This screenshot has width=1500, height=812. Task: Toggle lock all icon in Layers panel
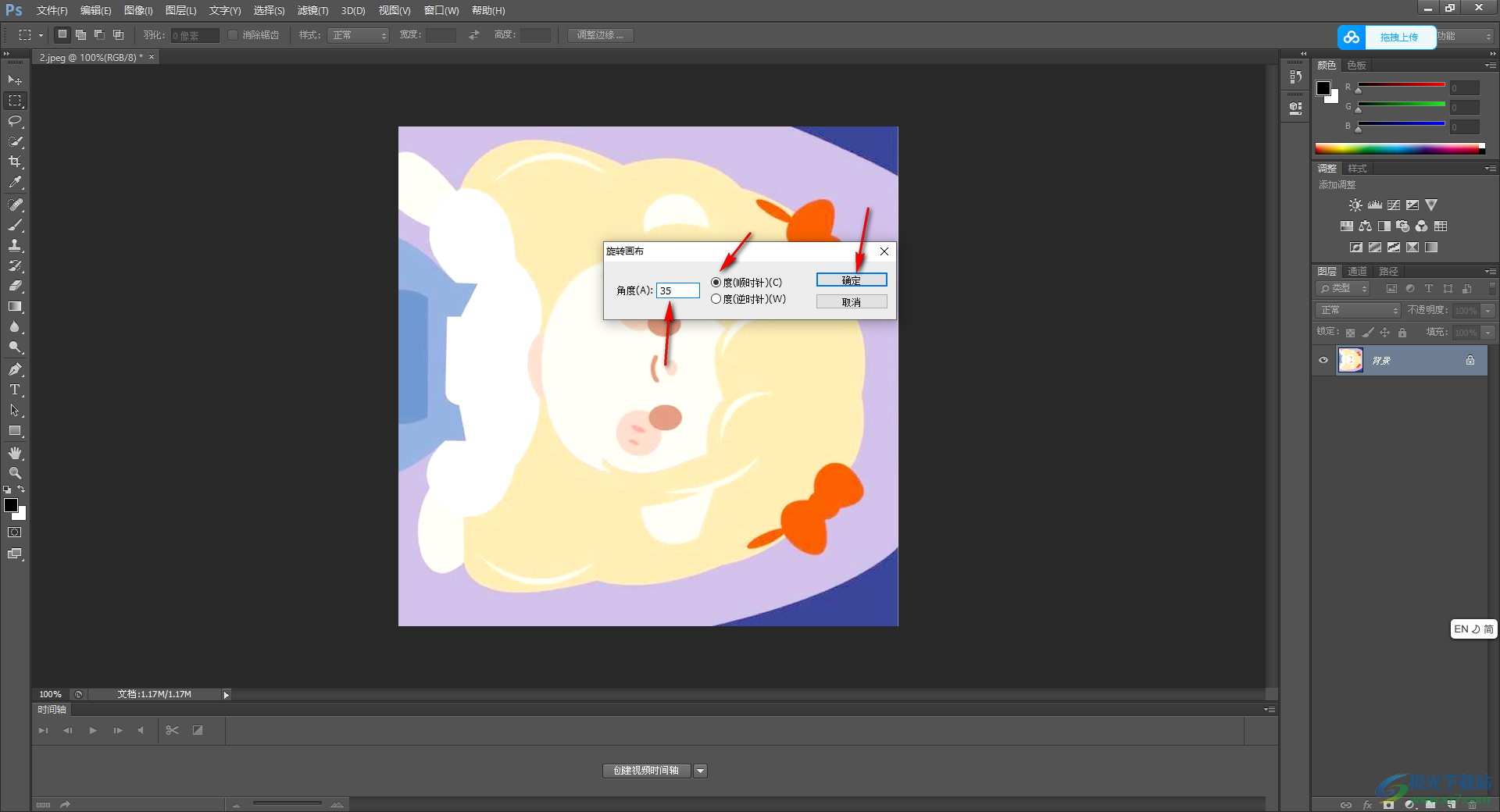[x=1402, y=333]
